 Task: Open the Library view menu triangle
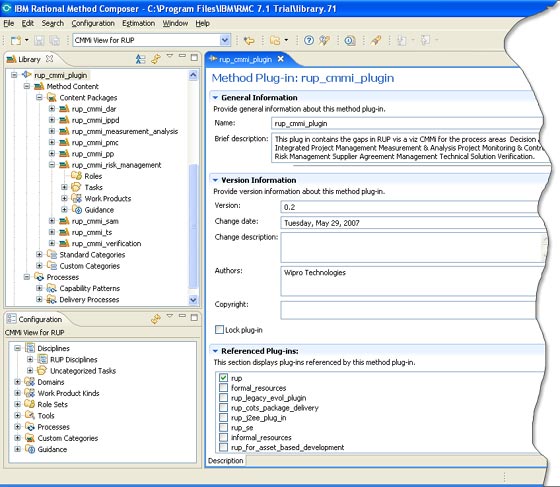pos(170,56)
